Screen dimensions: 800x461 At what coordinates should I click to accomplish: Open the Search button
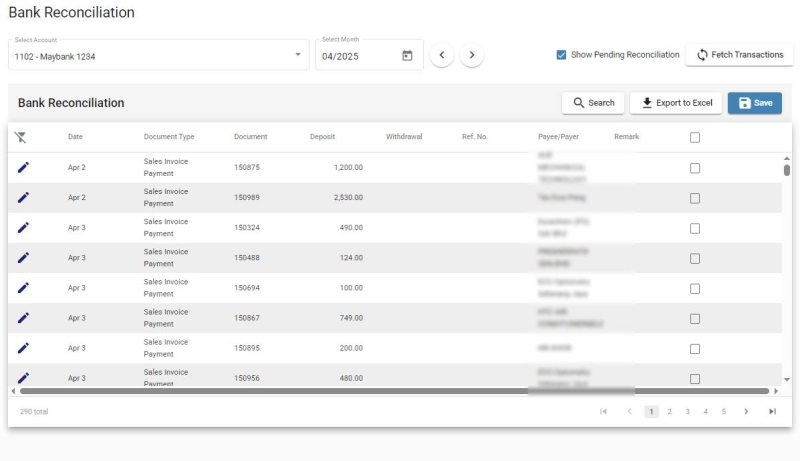[593, 103]
